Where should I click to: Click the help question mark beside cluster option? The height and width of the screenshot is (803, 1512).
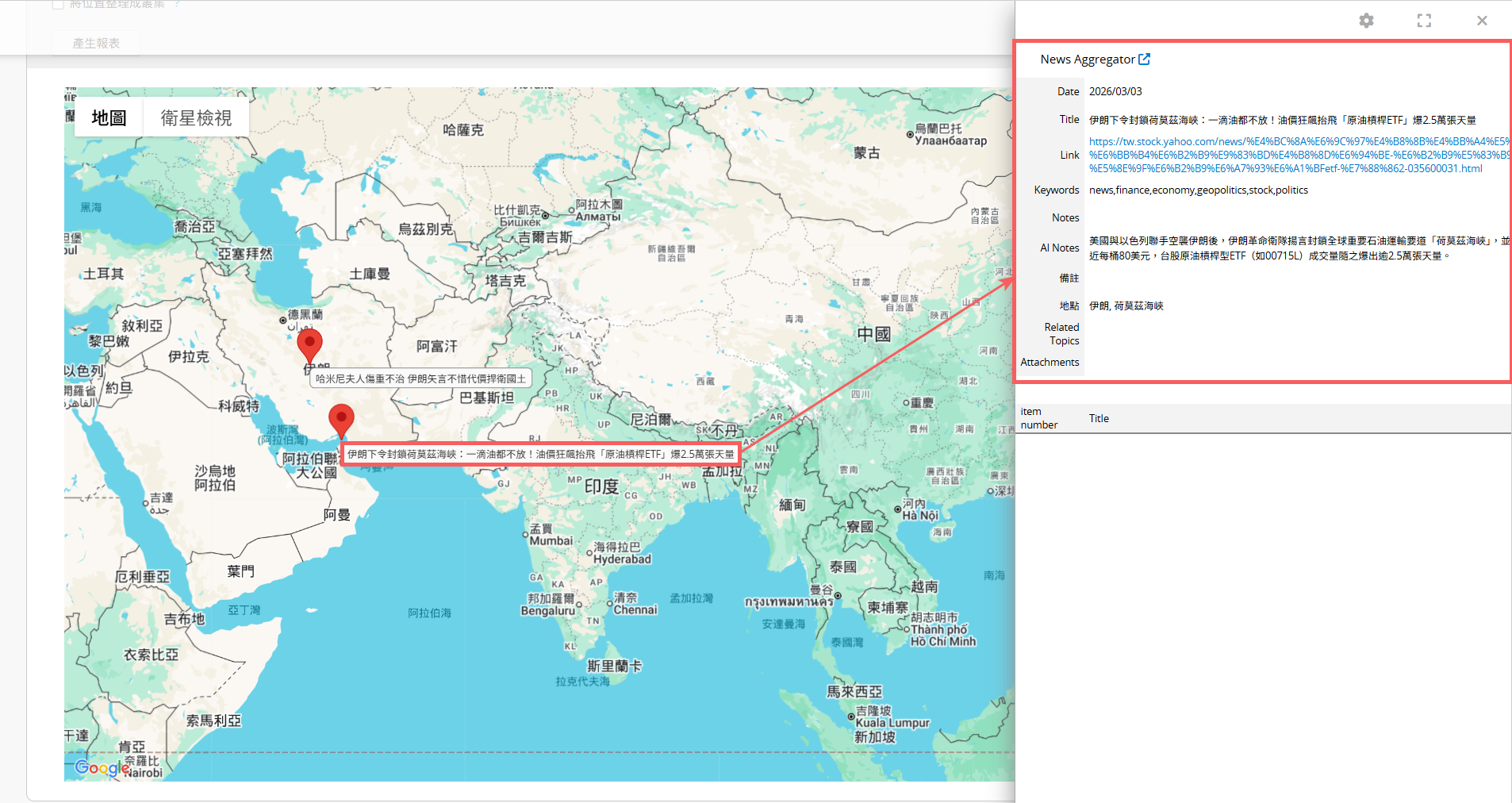click(177, 5)
